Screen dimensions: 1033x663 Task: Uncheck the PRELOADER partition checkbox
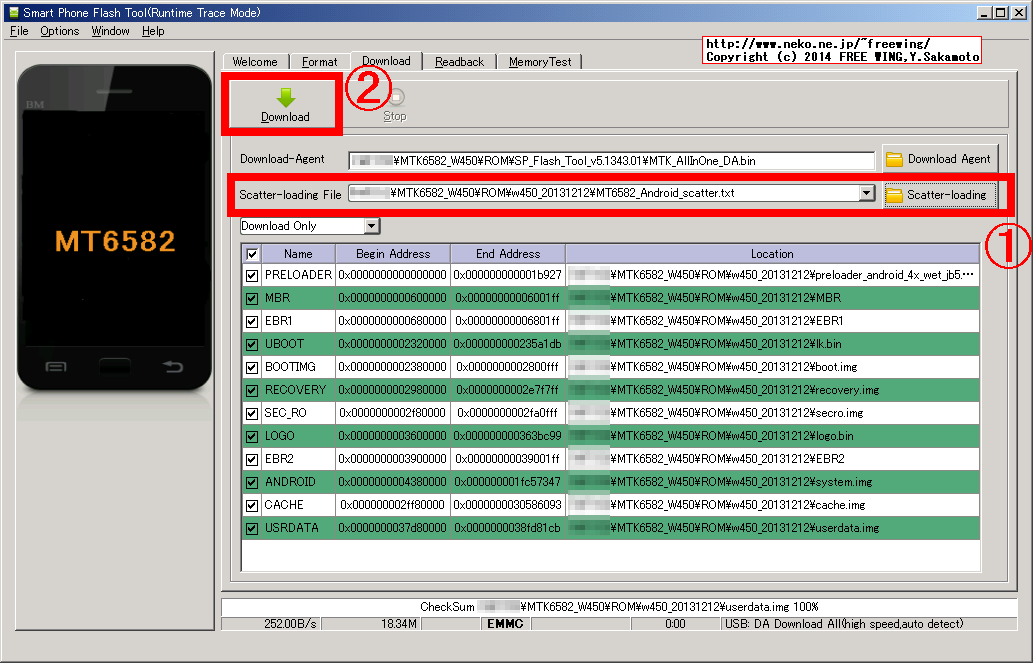click(x=252, y=274)
